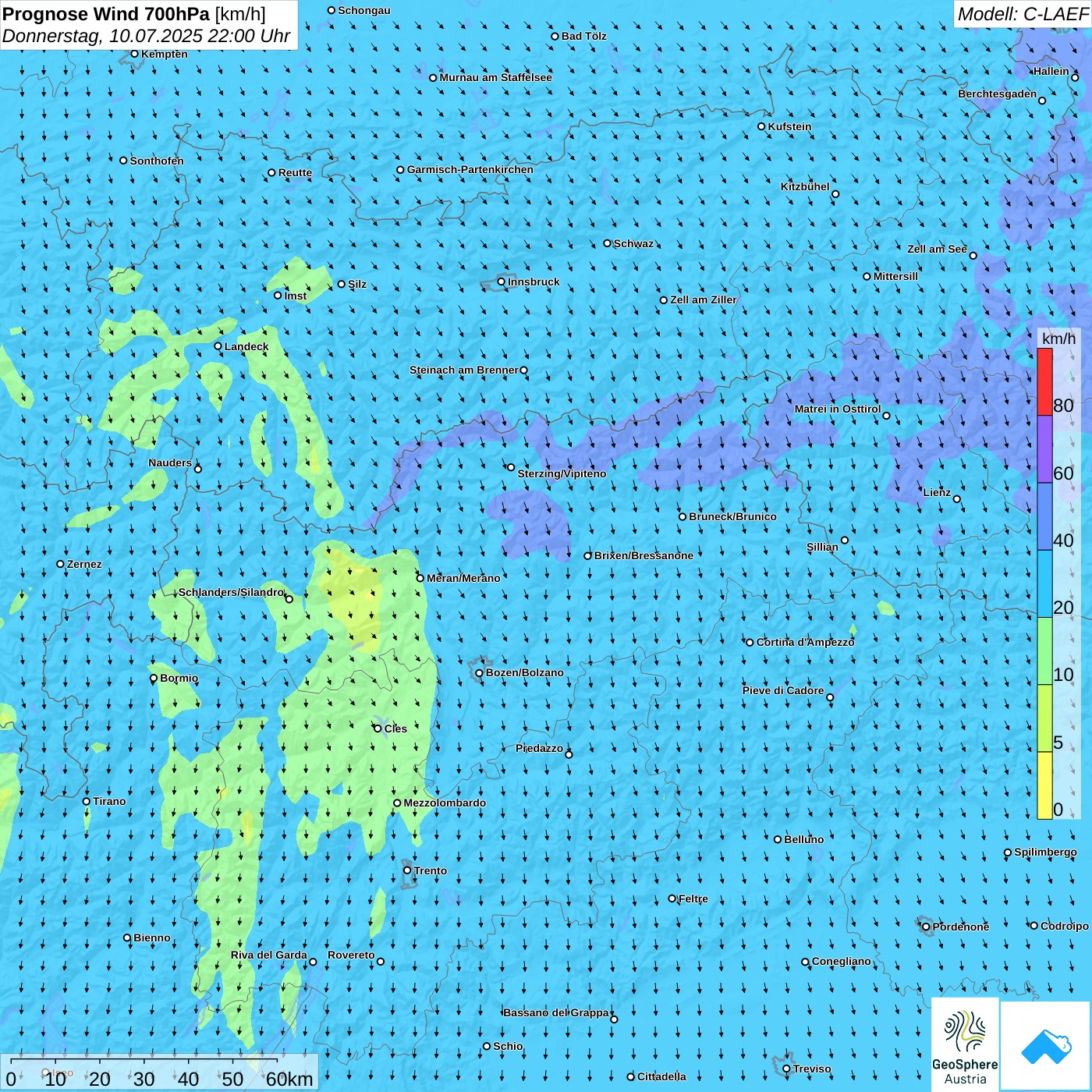Click the Kempten label
The width and height of the screenshot is (1092, 1092).
[165, 54]
